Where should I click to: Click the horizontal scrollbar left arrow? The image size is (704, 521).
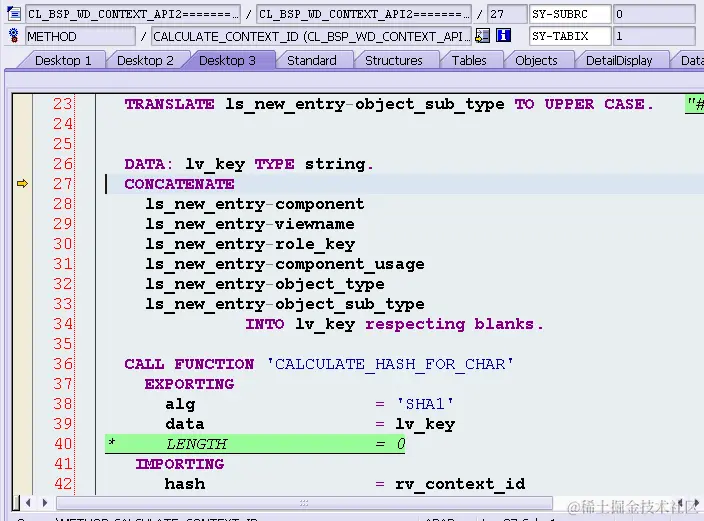pos(28,503)
